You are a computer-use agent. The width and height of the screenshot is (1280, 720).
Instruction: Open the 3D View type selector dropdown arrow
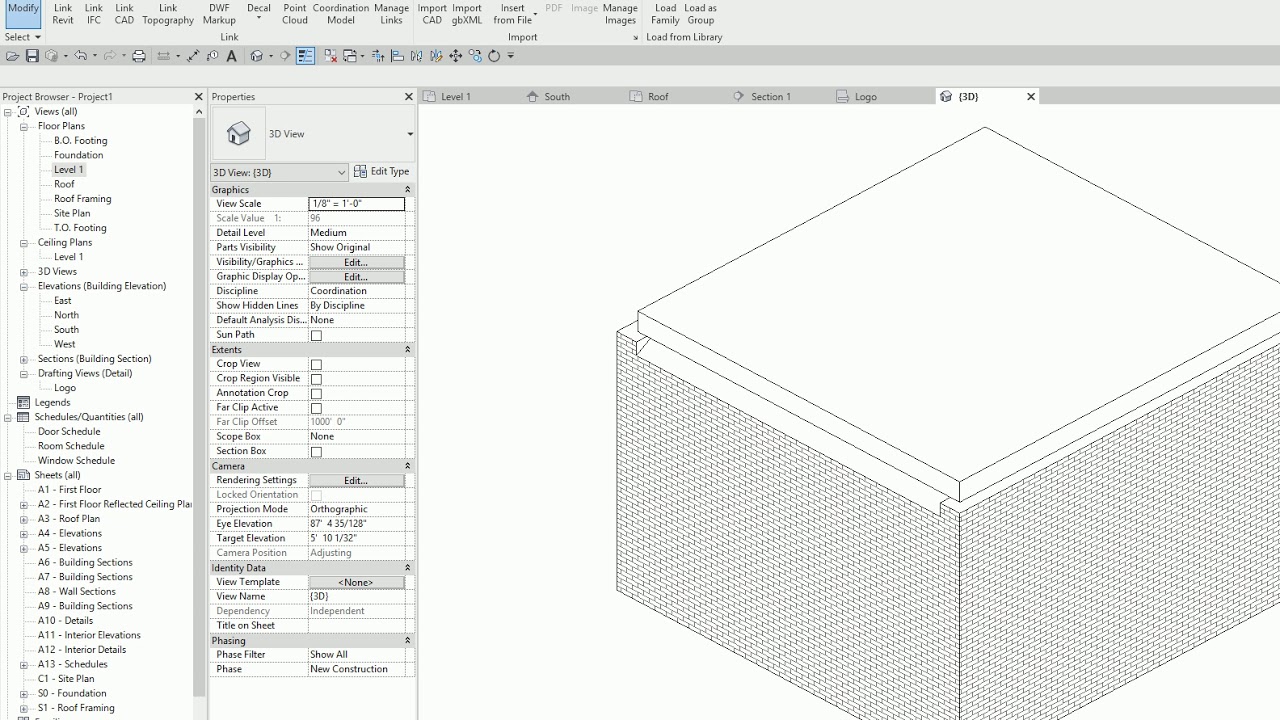click(x=409, y=134)
